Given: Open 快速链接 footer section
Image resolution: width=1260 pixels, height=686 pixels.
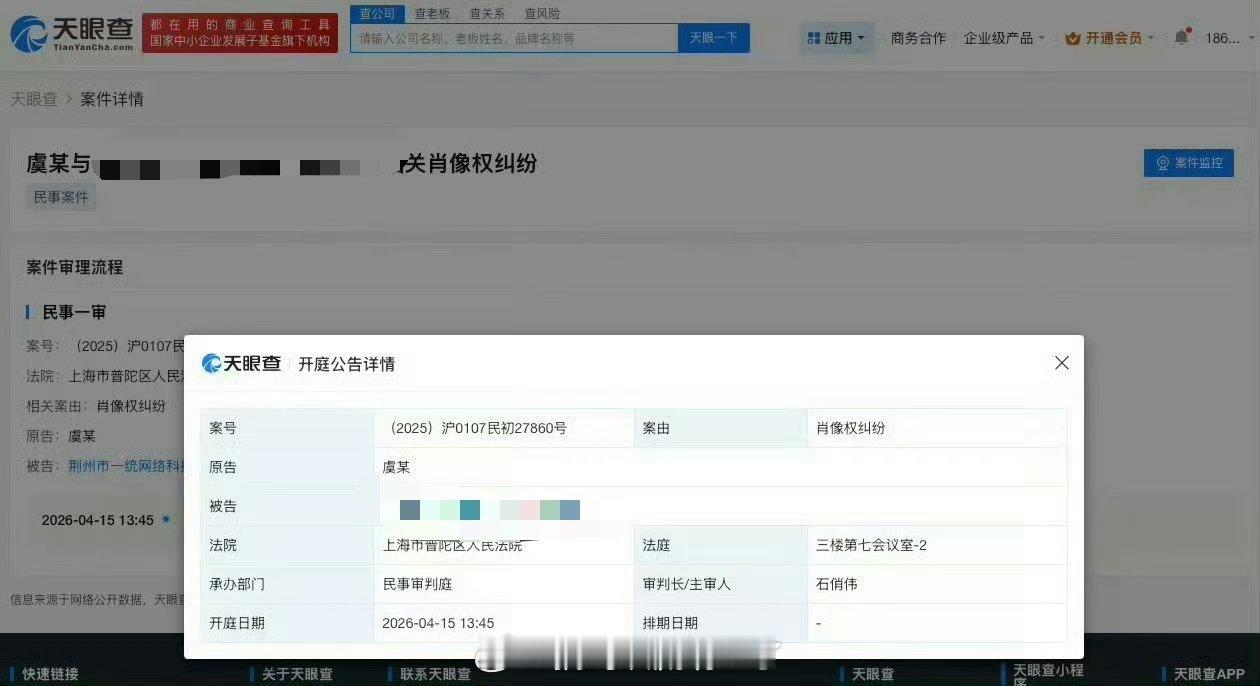Looking at the screenshot, I should [51, 675].
